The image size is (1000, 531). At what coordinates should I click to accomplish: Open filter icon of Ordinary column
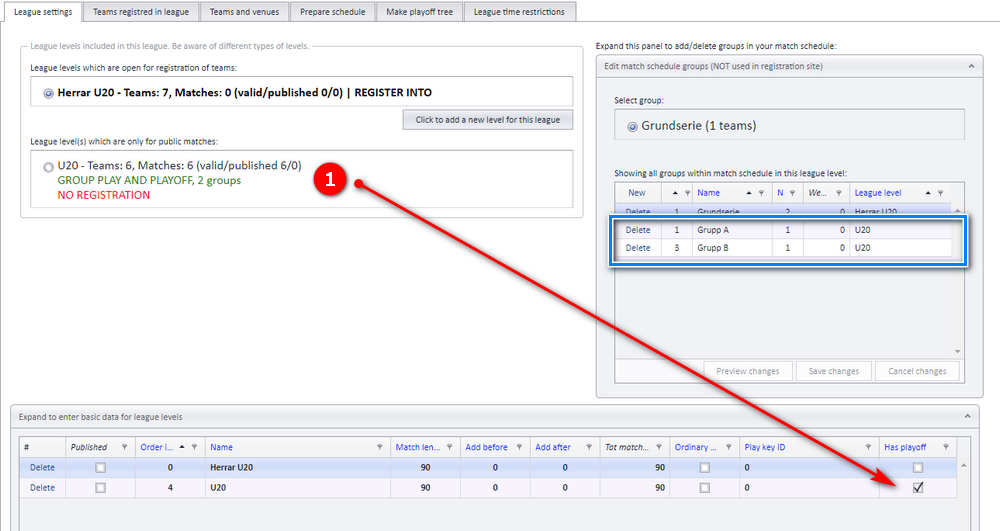728,447
